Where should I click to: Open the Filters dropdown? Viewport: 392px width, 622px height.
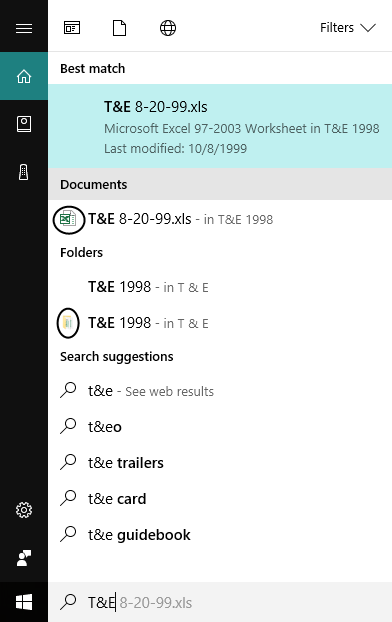348,28
